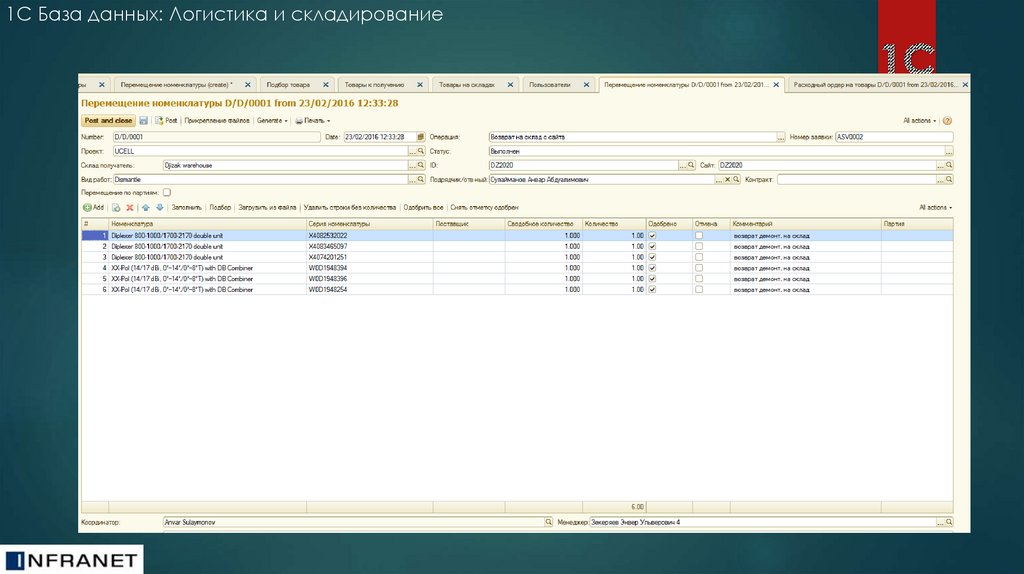Move row up with blue up arrow
The height and width of the screenshot is (574, 1024).
point(145,207)
